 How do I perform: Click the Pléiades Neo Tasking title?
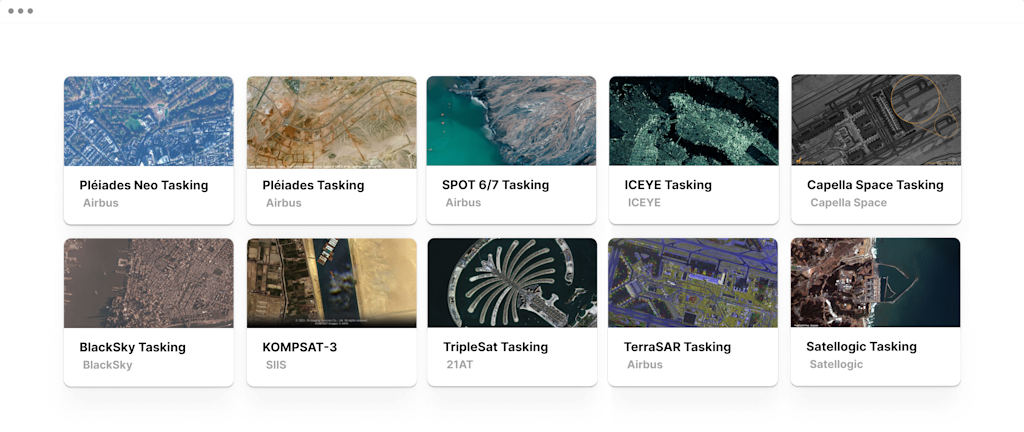click(x=144, y=185)
